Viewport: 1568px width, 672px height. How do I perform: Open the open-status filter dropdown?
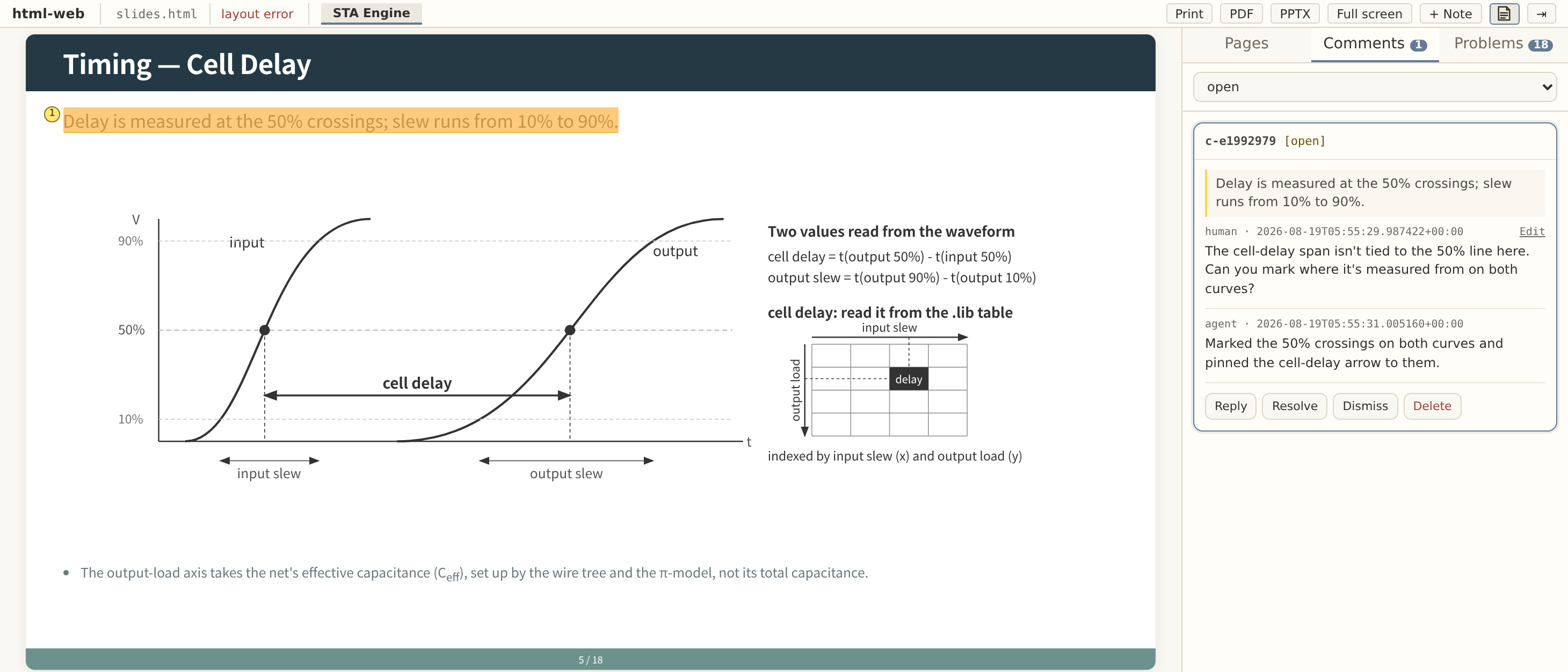pyautogui.click(x=1374, y=87)
